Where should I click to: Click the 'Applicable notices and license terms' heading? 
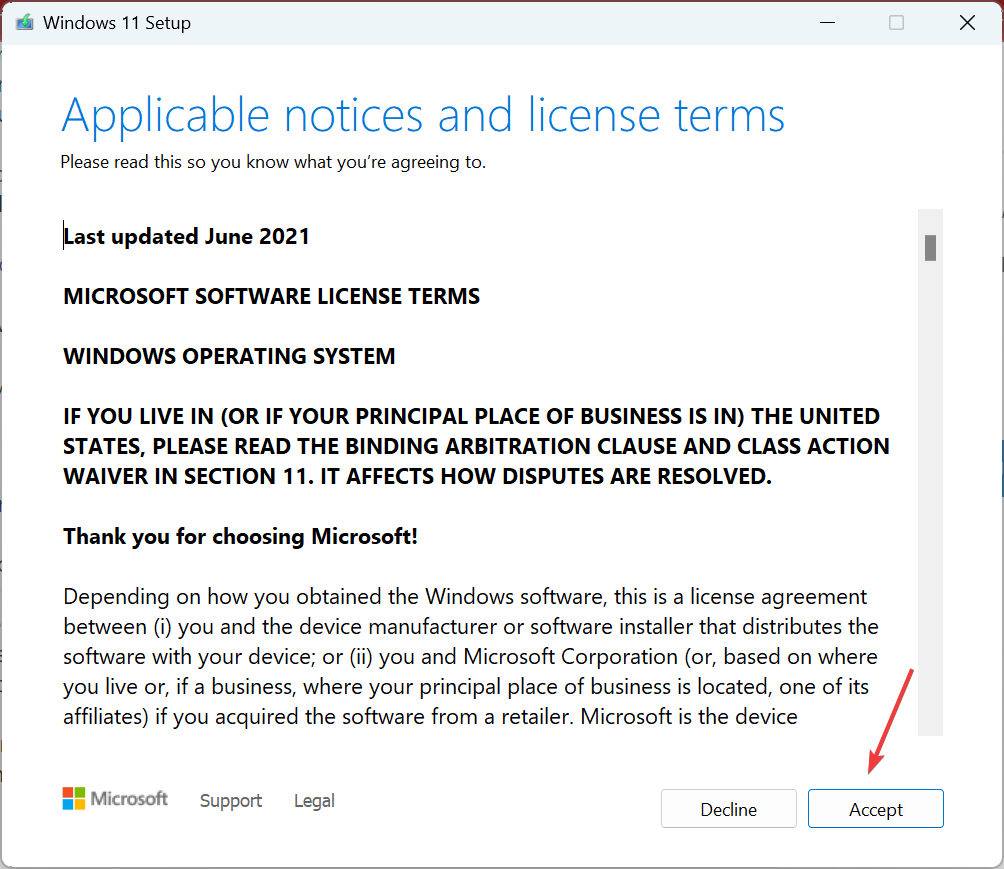tap(423, 115)
